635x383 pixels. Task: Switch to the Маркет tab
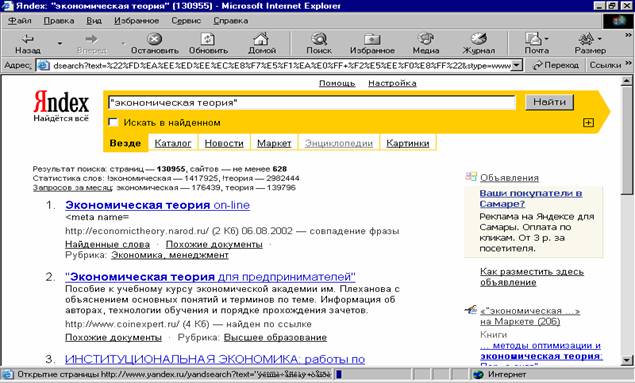coord(274,143)
